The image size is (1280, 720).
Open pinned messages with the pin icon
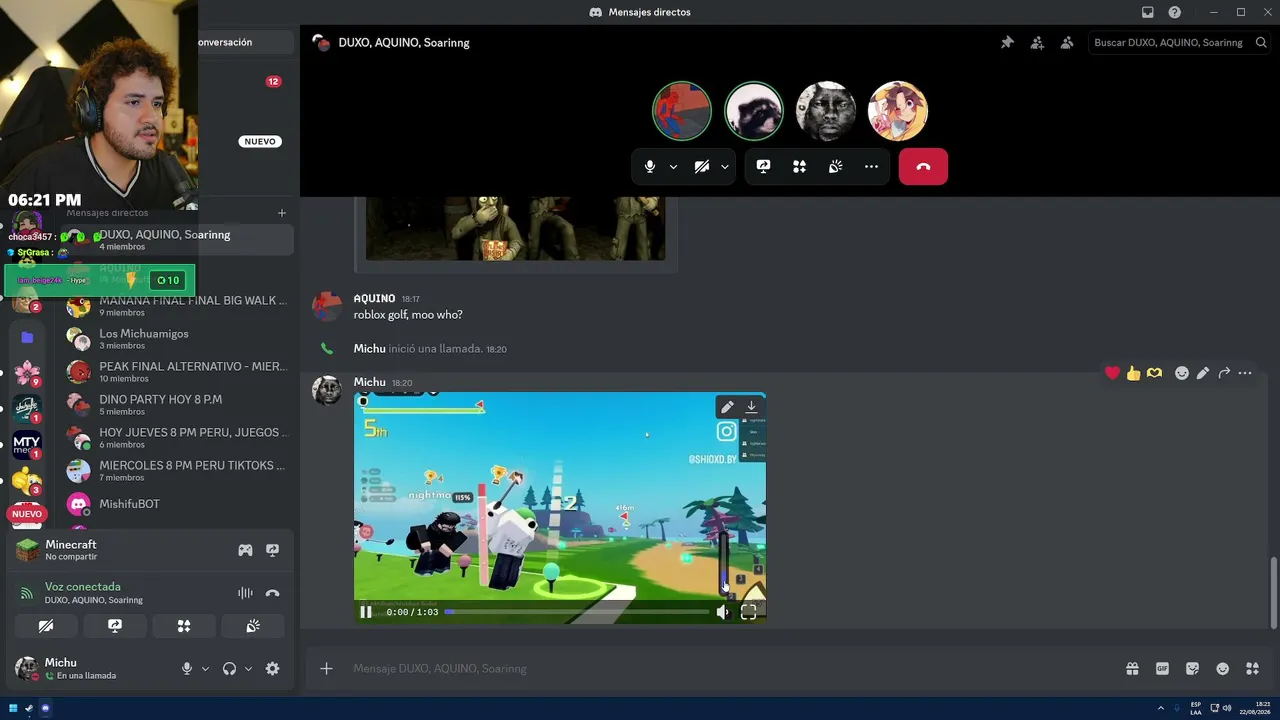point(1007,42)
